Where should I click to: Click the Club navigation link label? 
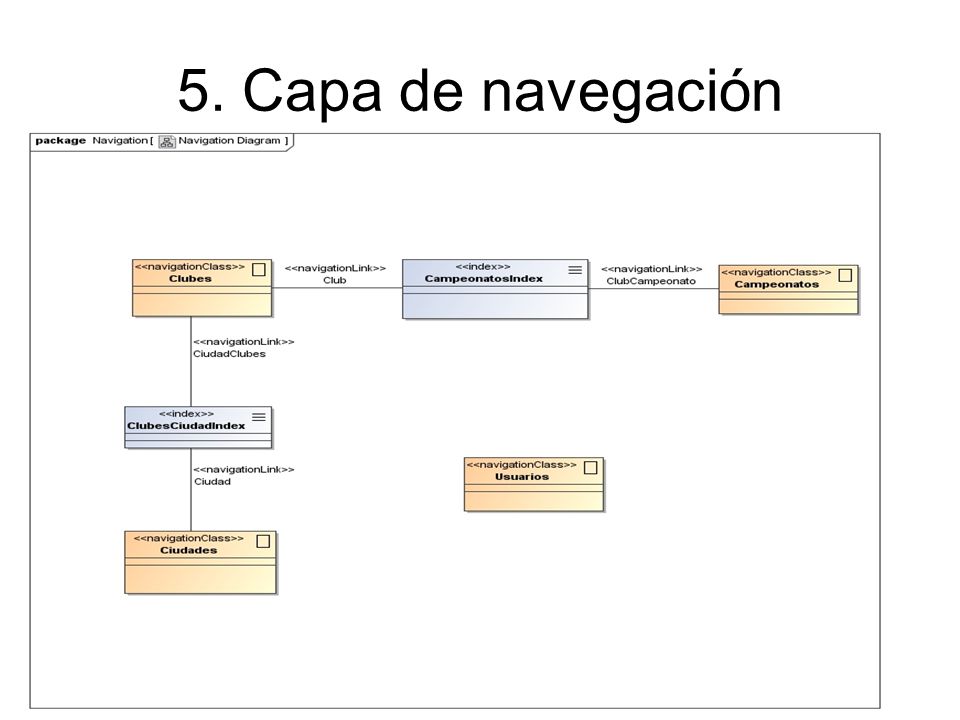coord(335,280)
